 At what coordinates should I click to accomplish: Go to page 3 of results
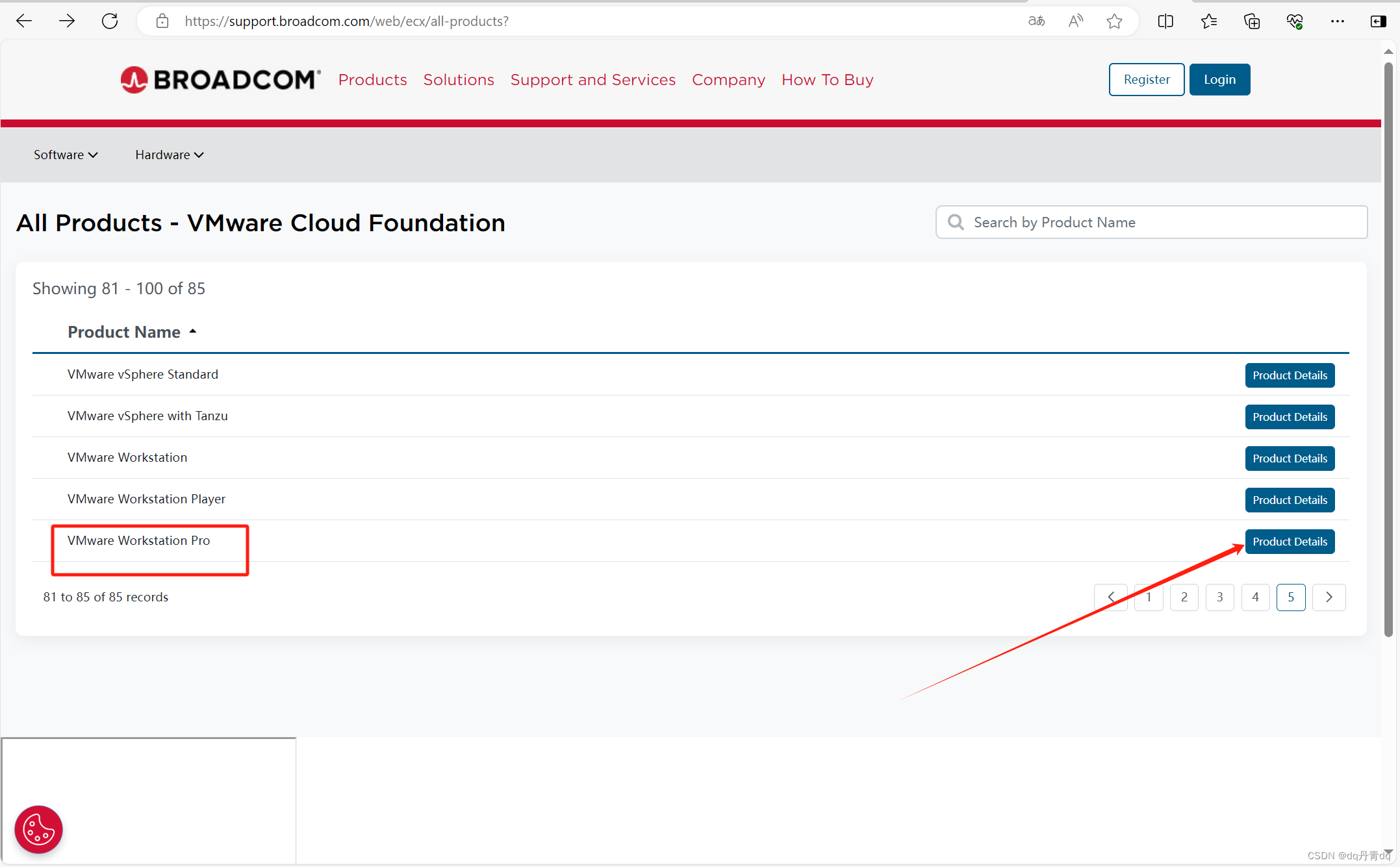coord(1219,597)
